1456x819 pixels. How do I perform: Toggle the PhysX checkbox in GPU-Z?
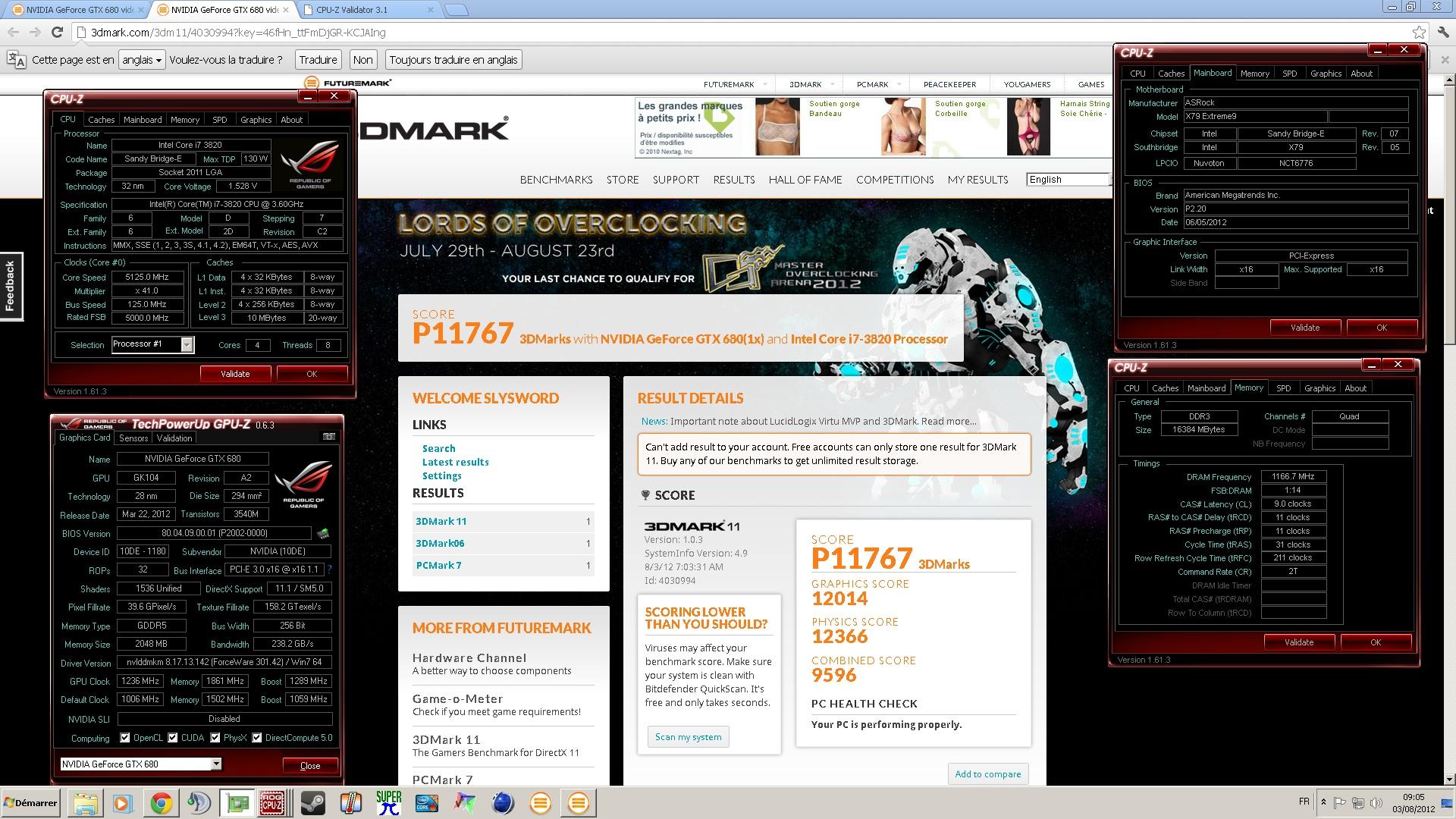[215, 738]
